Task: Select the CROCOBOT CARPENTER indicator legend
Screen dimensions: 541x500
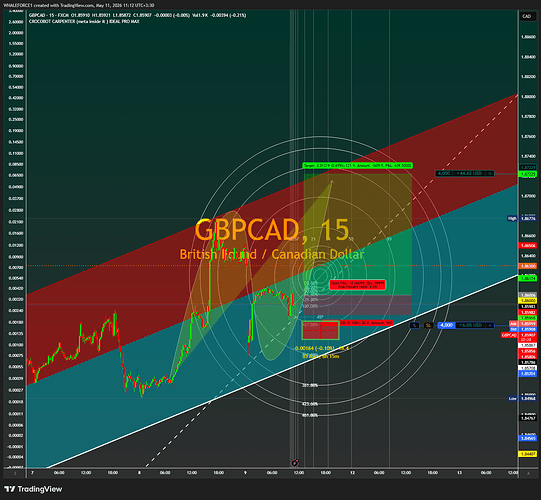Action: tap(84, 21)
